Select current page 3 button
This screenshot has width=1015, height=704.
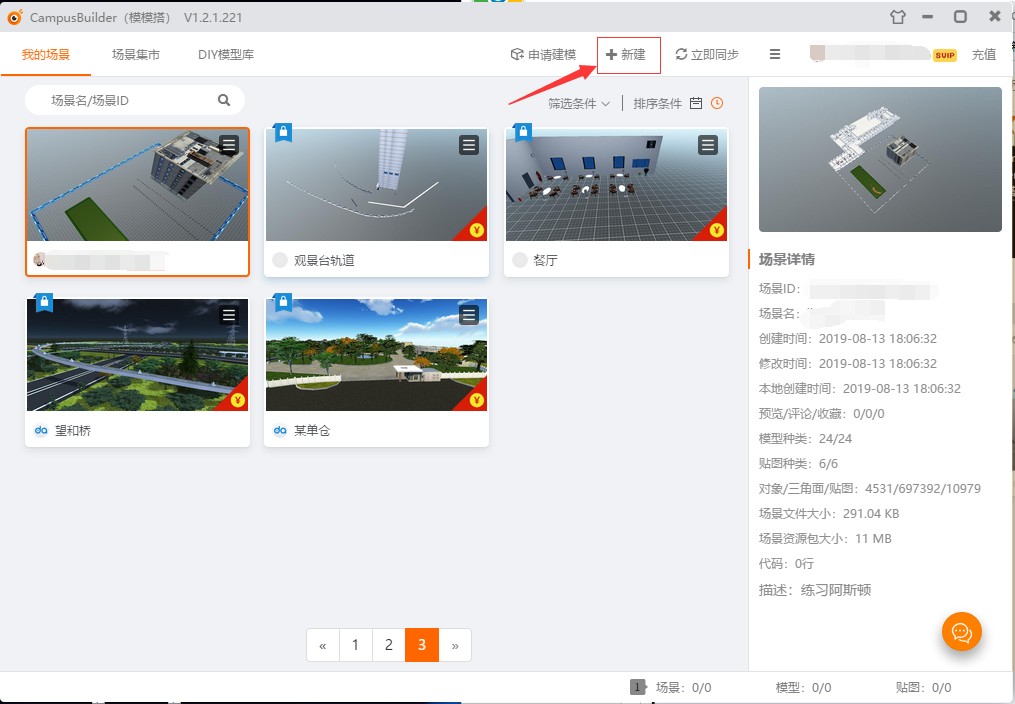point(422,645)
